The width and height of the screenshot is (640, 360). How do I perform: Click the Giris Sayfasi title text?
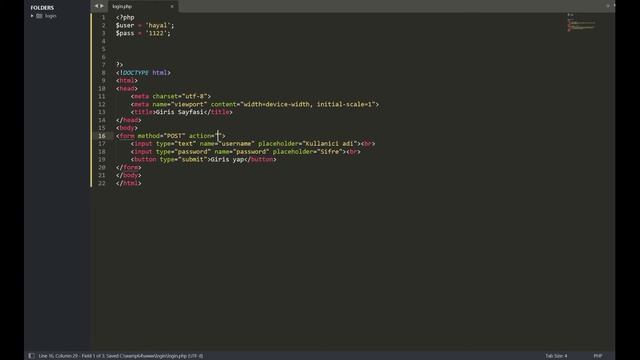(180, 112)
